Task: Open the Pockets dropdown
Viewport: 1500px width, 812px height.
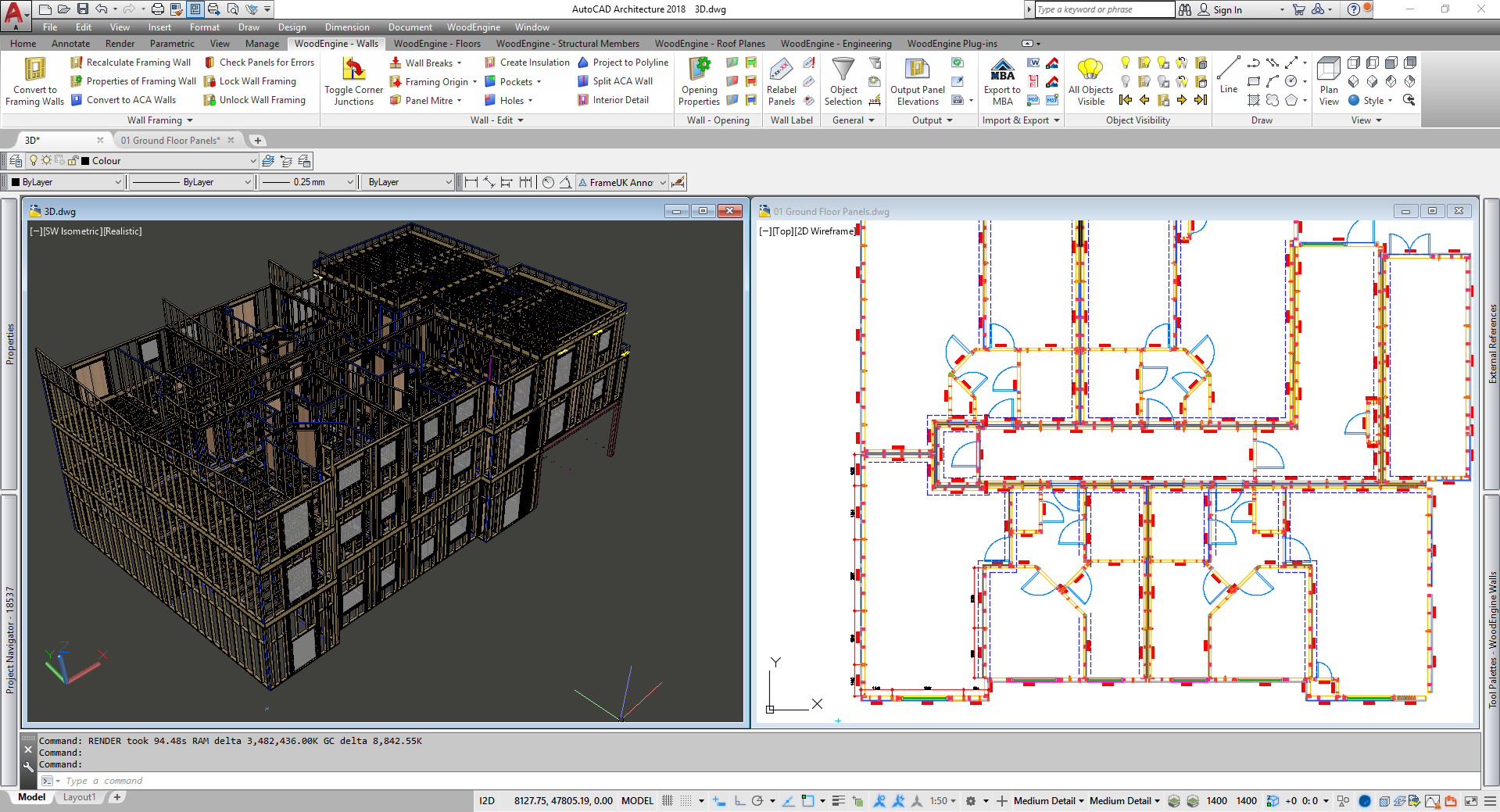Action: [513, 81]
